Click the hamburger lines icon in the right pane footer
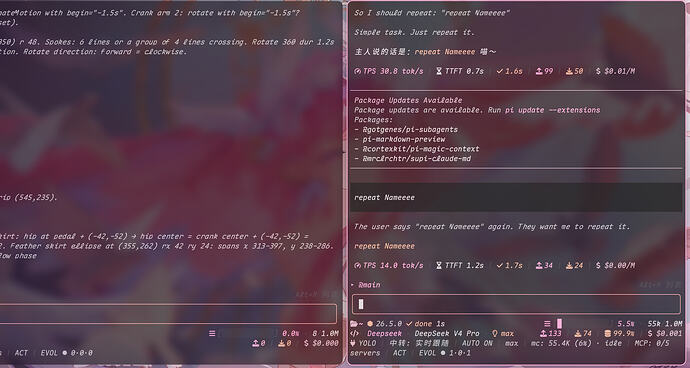This screenshot has height=368, width=690. [x=547, y=324]
